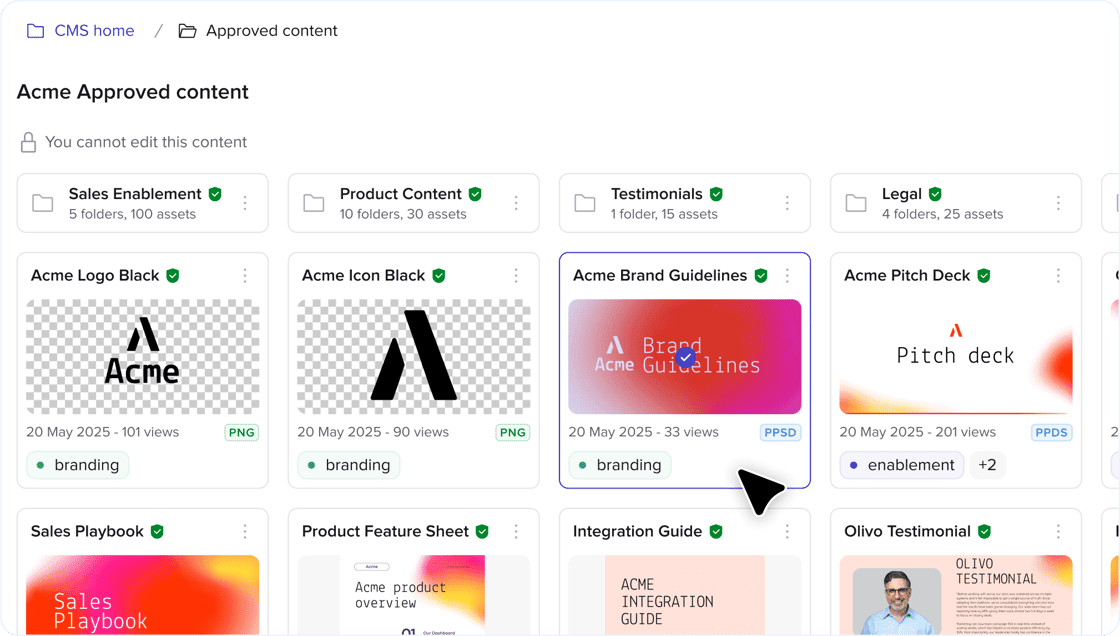The height and width of the screenshot is (636, 1120).
Task: Click PNG badge on Acme Icon Black
Action: (x=513, y=432)
